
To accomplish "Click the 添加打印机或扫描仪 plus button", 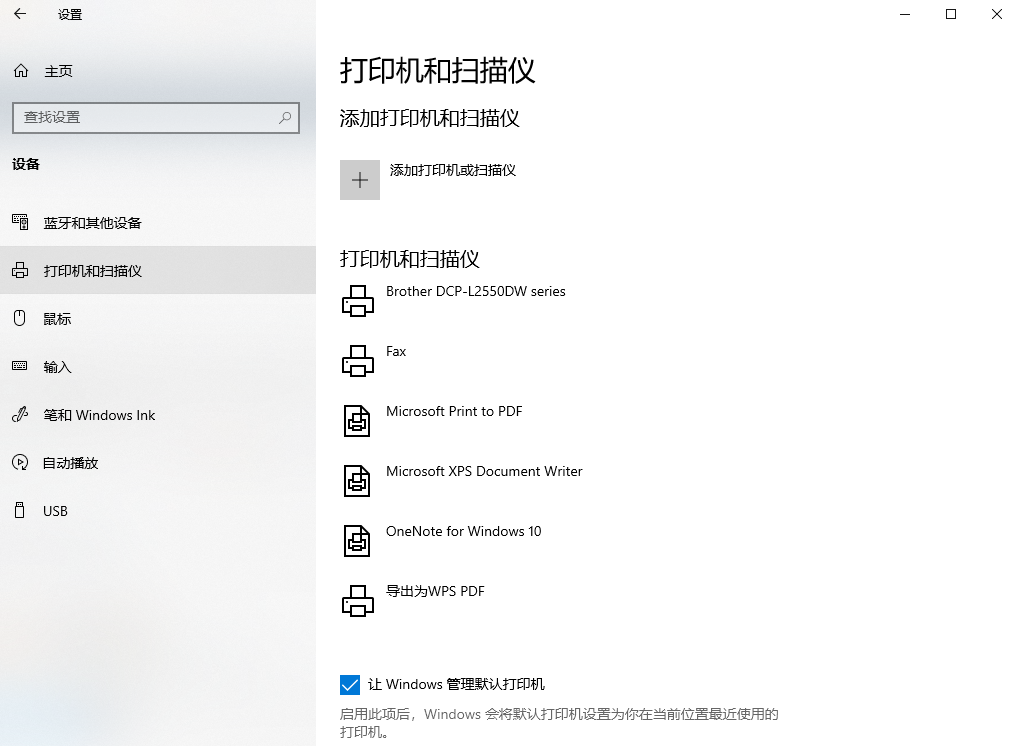I will [360, 179].
